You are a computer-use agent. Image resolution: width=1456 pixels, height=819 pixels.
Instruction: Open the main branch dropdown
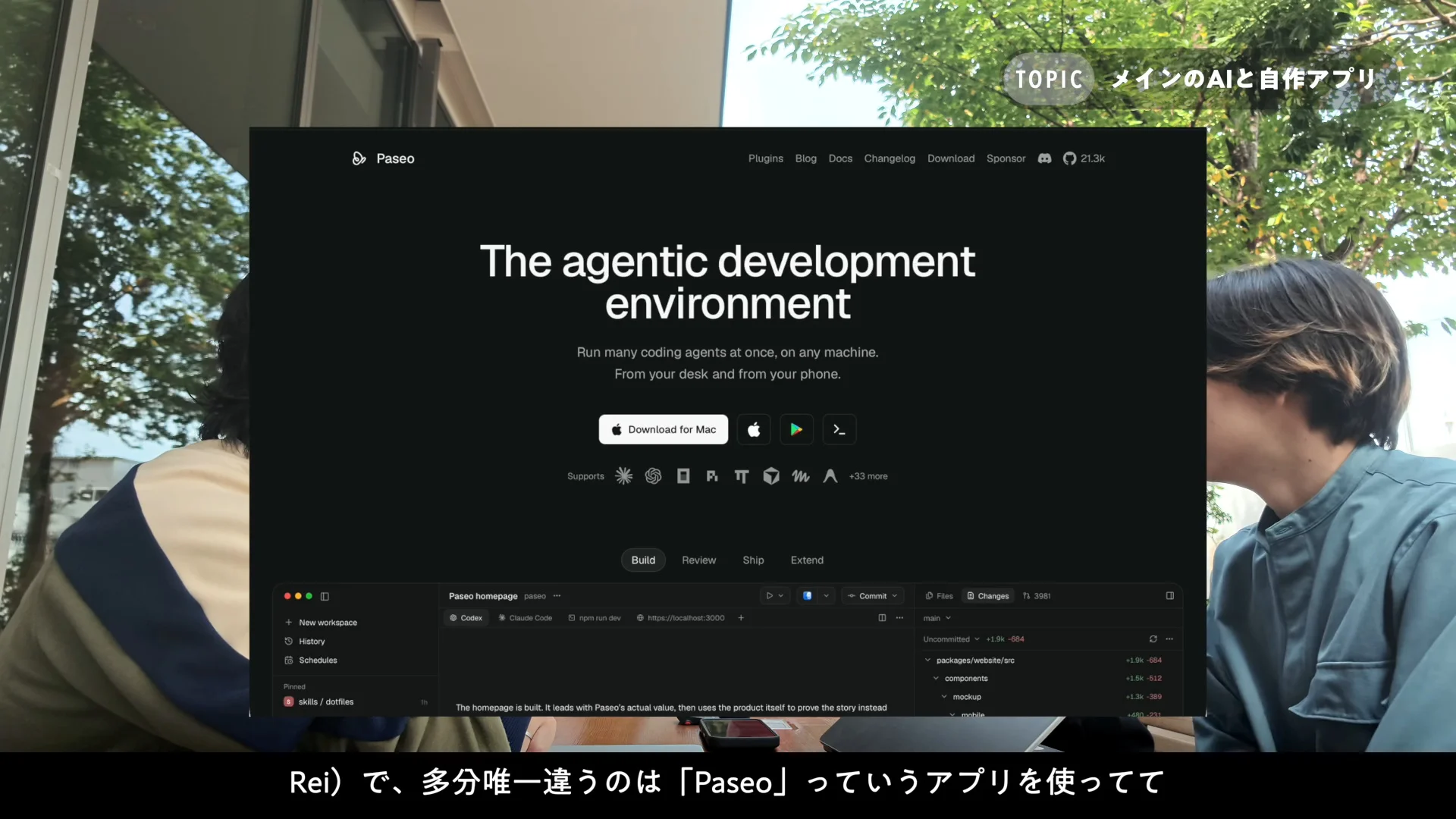click(x=937, y=618)
